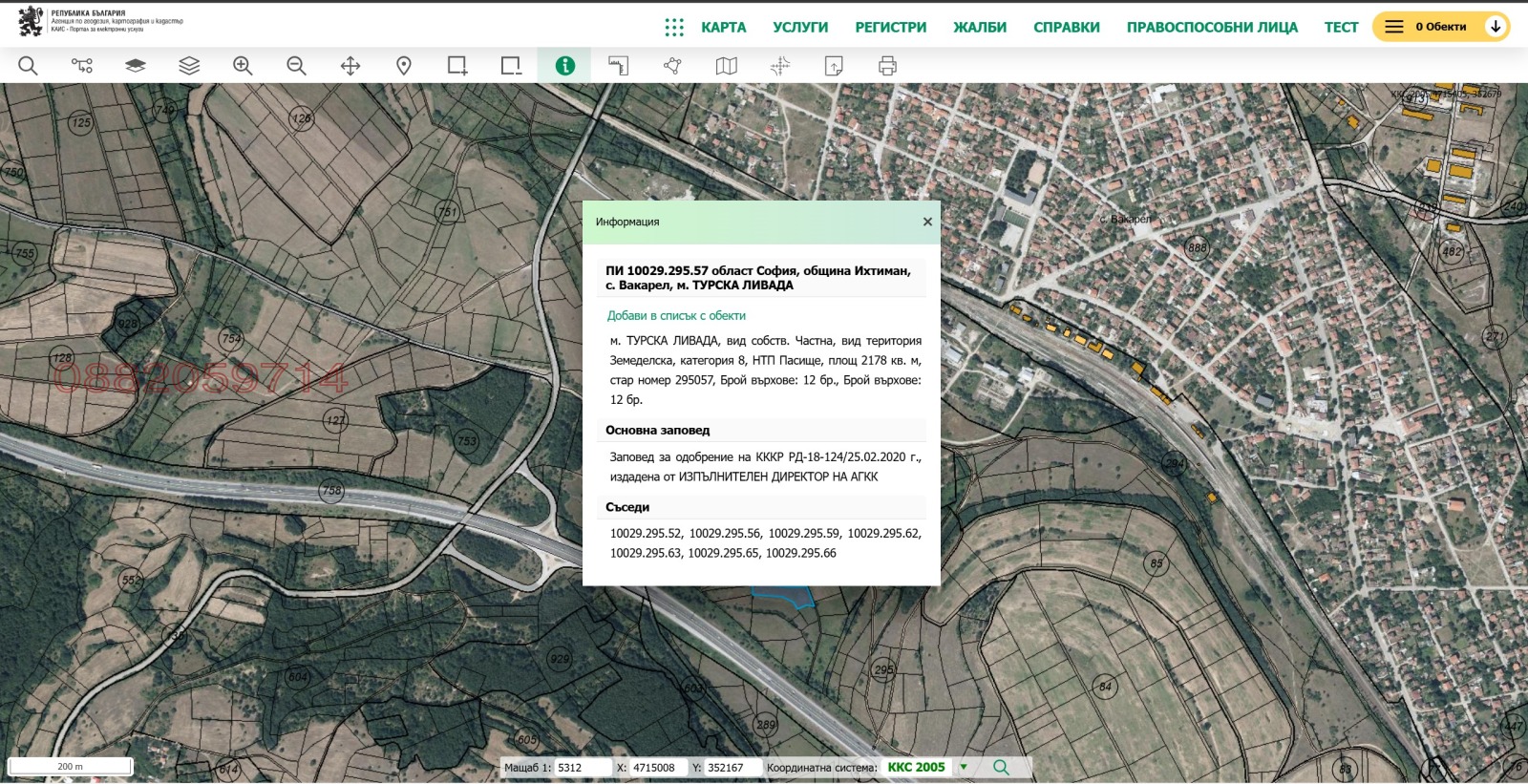
Task: Open the РЕГИСТРИ menu
Action: (x=890, y=28)
